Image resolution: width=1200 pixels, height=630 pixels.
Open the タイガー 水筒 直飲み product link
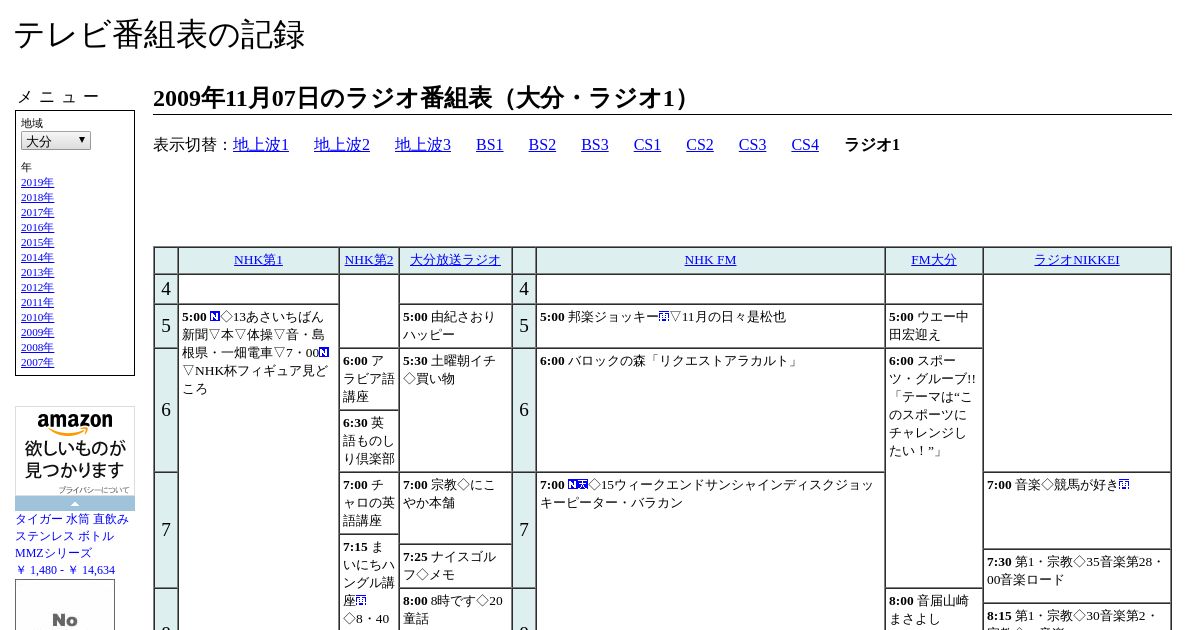[72, 536]
